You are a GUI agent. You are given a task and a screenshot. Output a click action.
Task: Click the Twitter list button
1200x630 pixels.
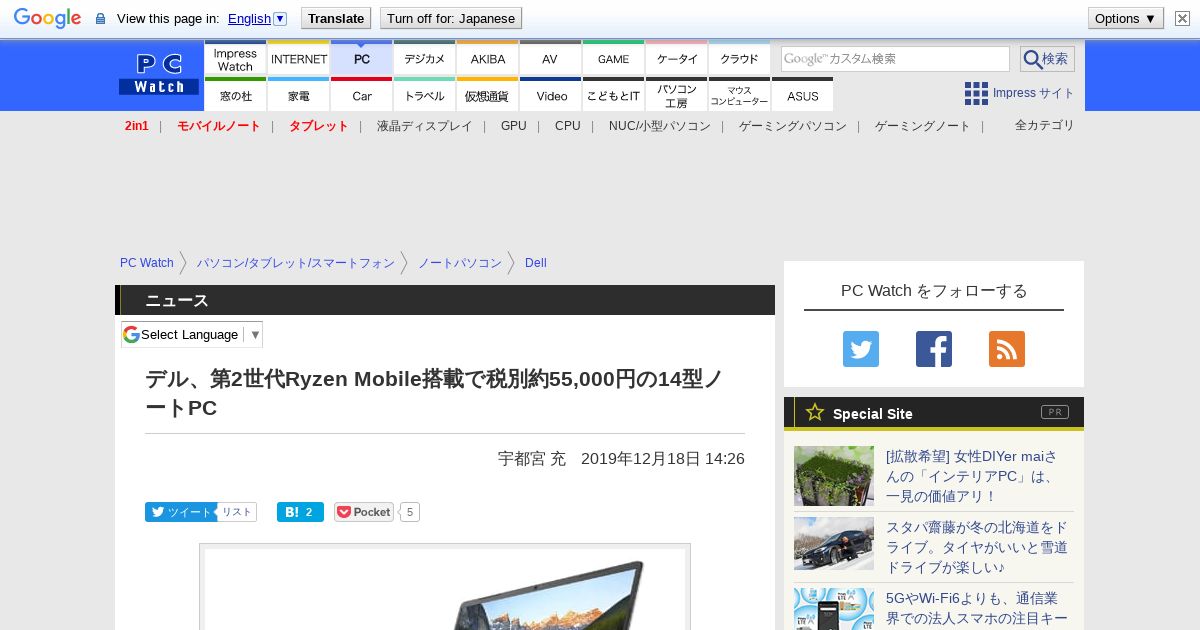pos(237,512)
